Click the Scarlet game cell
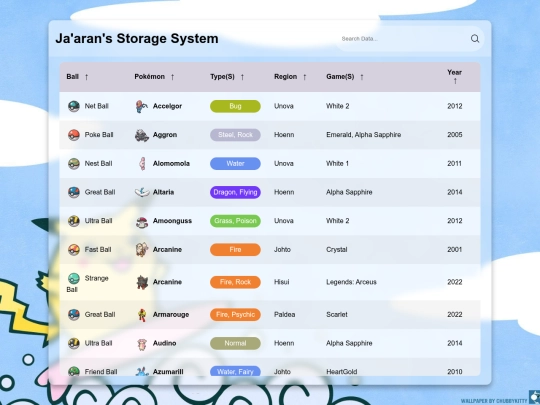 pyautogui.click(x=337, y=314)
